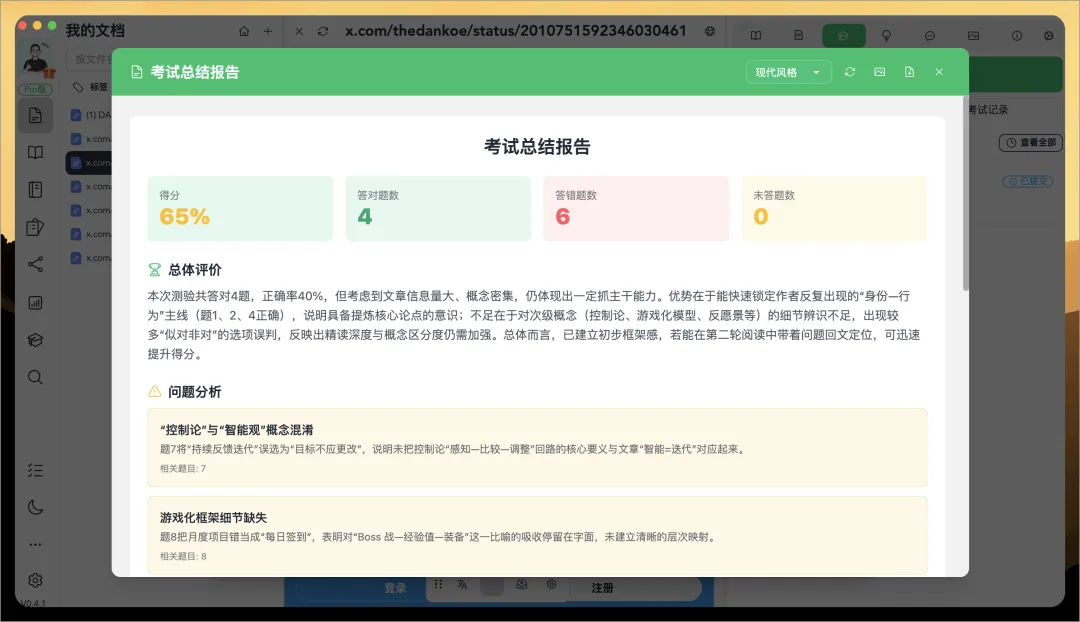The height and width of the screenshot is (622, 1080).
Task: Select the green exam tab in top toolbar
Action: (x=844, y=35)
